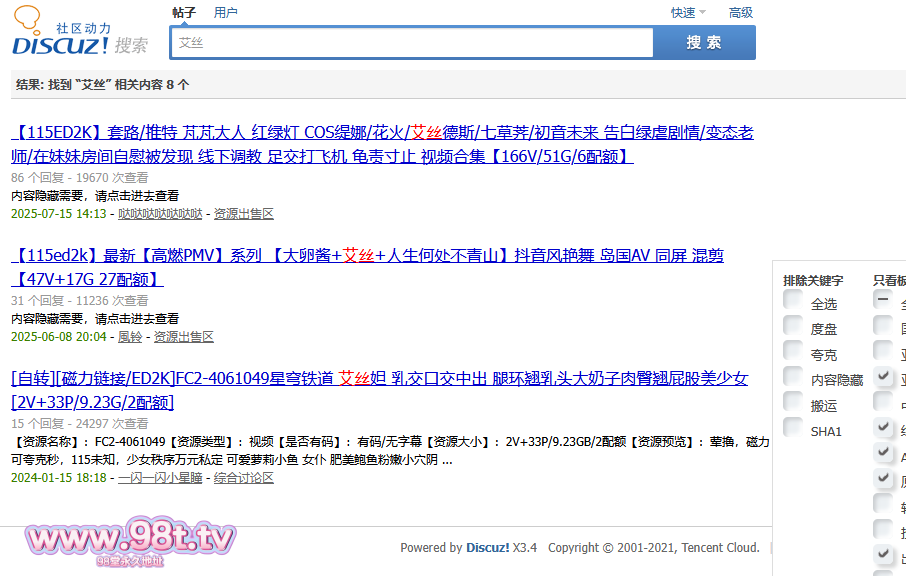Image resolution: width=906 pixels, height=576 pixels.
Task: Tick the SHA1 exclusion checkbox
Action: pyautogui.click(x=793, y=428)
